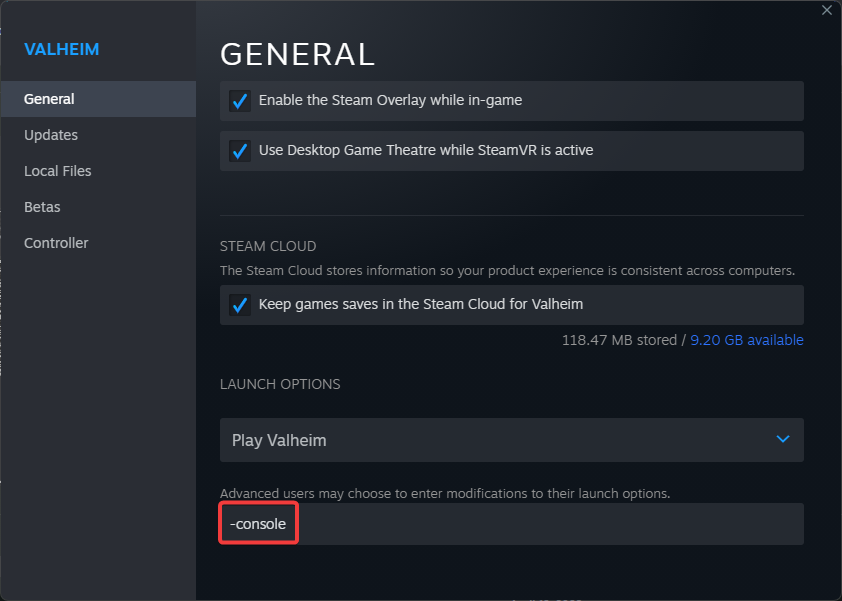The height and width of the screenshot is (601, 842).
Task: View the Controller settings tab
Action: (x=56, y=242)
